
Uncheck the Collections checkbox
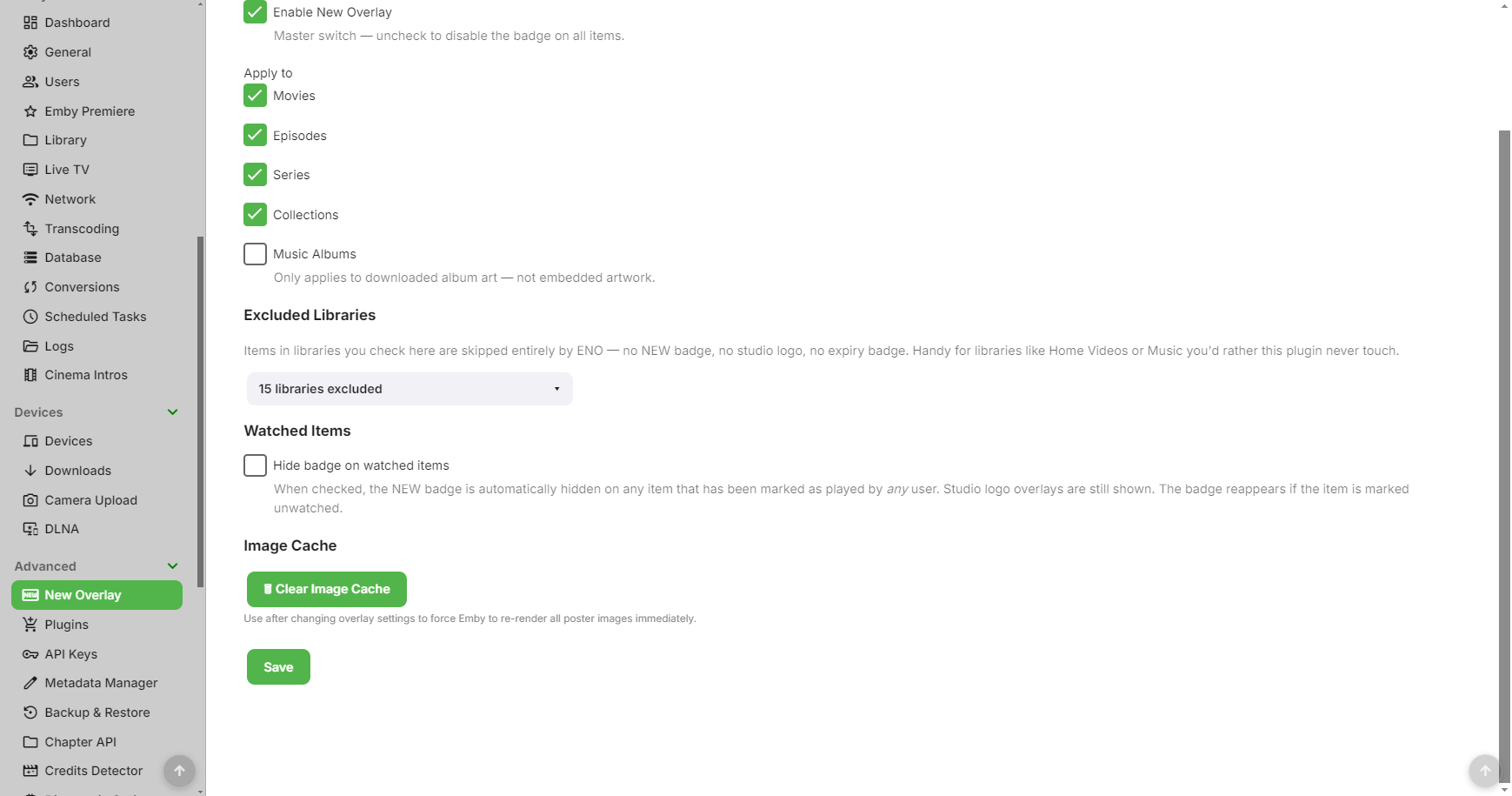click(255, 214)
